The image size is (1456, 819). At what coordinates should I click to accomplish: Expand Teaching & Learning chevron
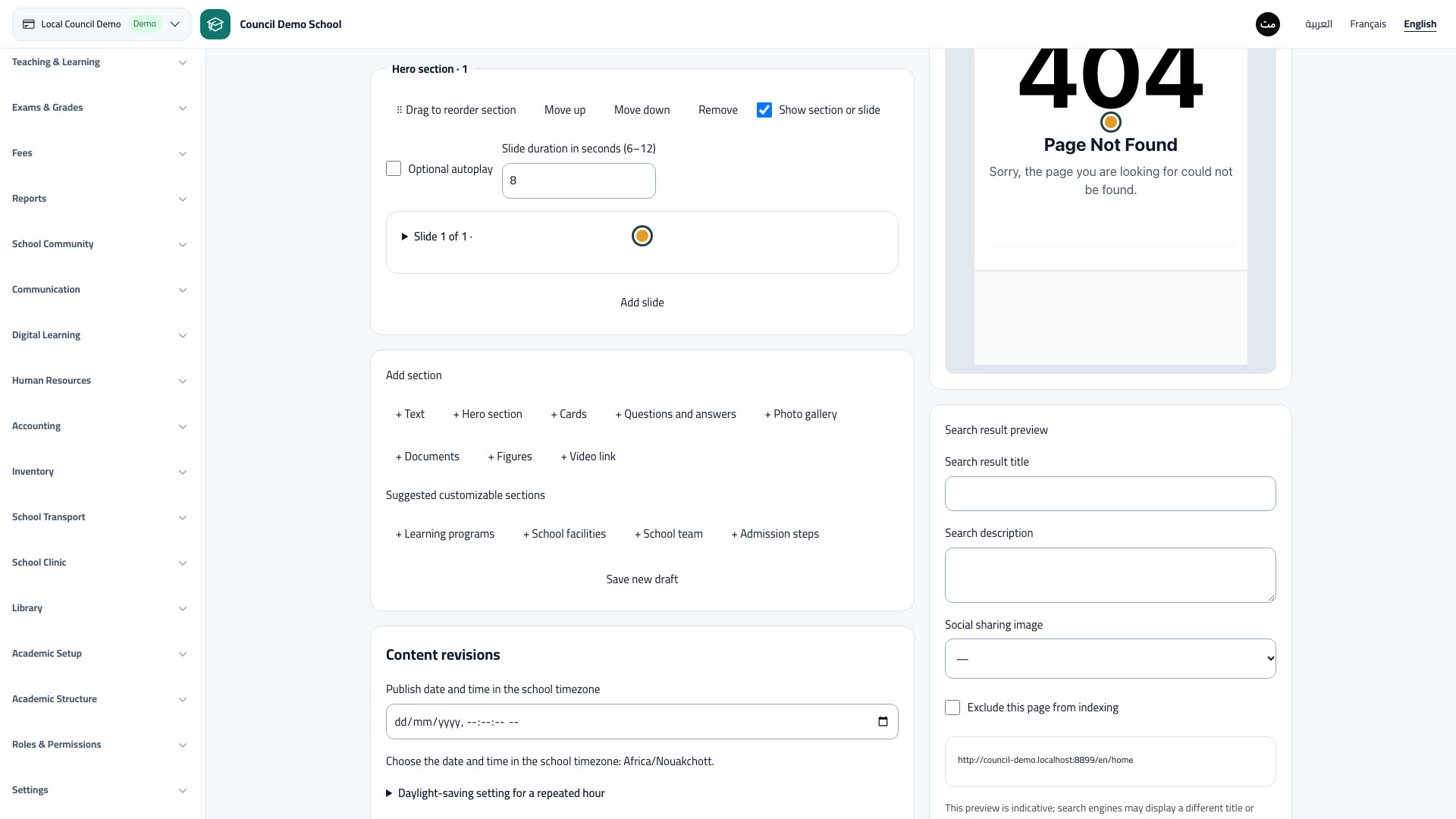(183, 62)
